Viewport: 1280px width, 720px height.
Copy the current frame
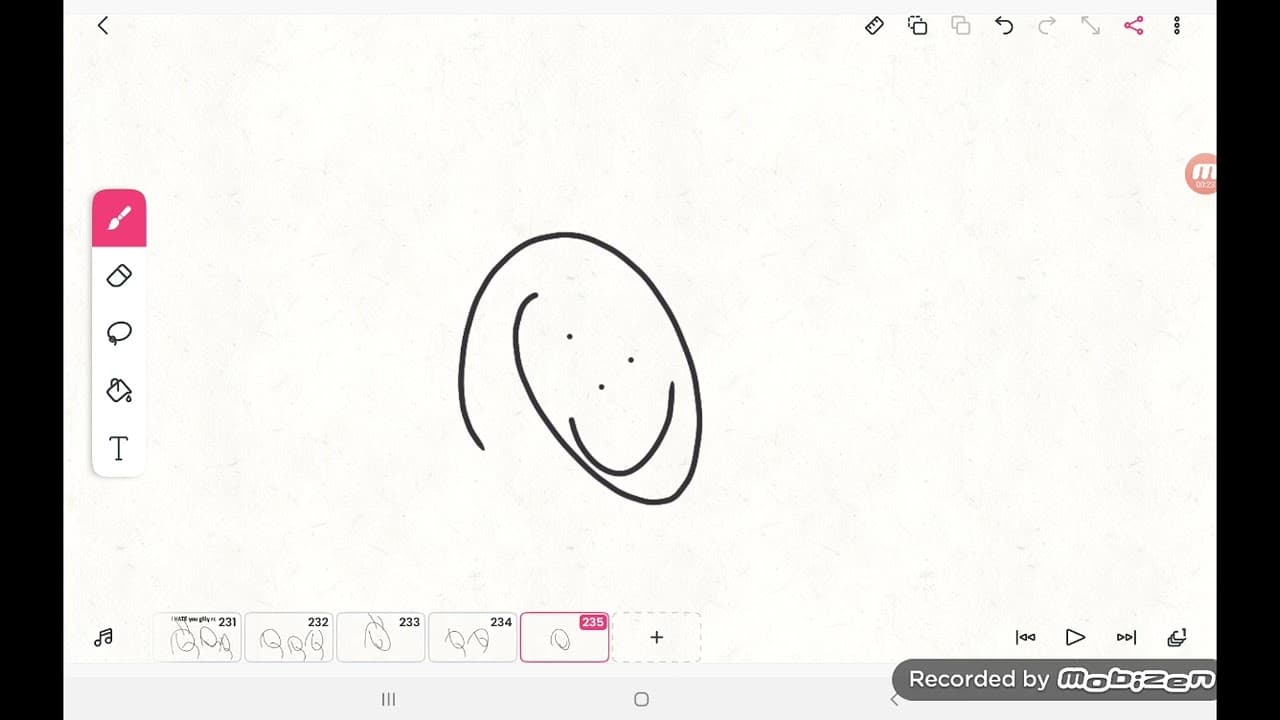(917, 26)
